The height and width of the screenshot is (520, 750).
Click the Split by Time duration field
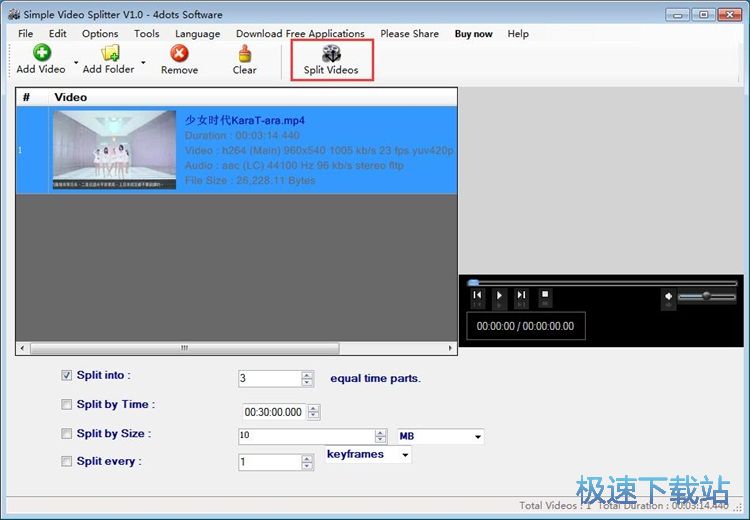[275, 412]
